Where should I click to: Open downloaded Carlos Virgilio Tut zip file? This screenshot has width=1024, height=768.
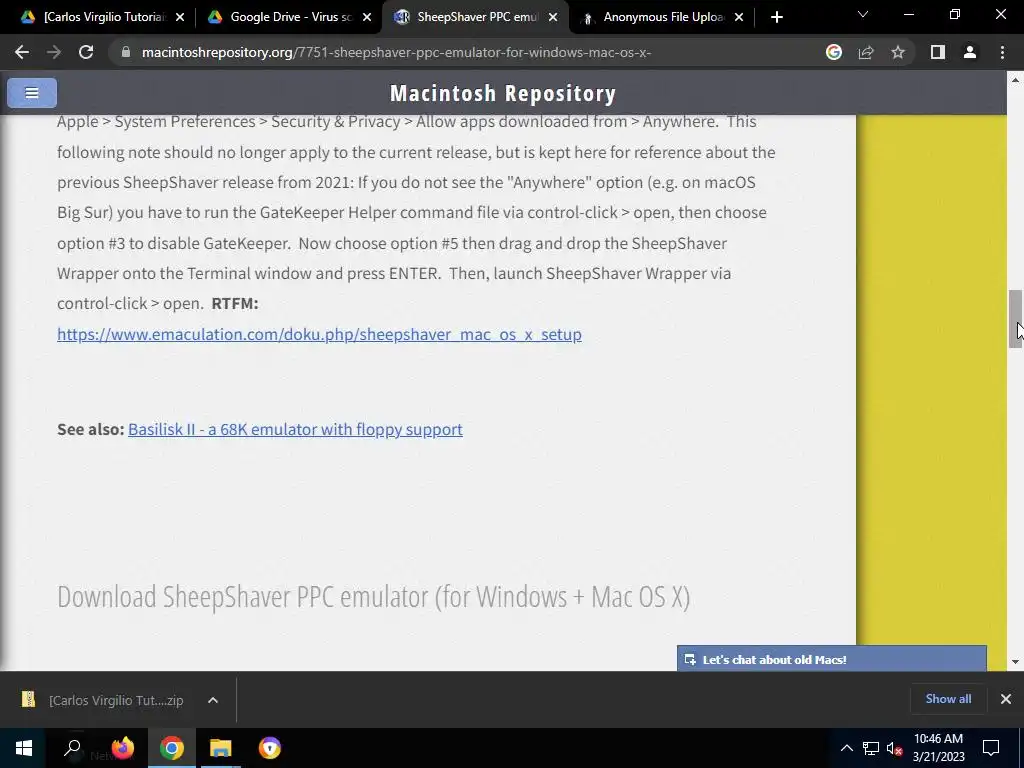[103, 700]
